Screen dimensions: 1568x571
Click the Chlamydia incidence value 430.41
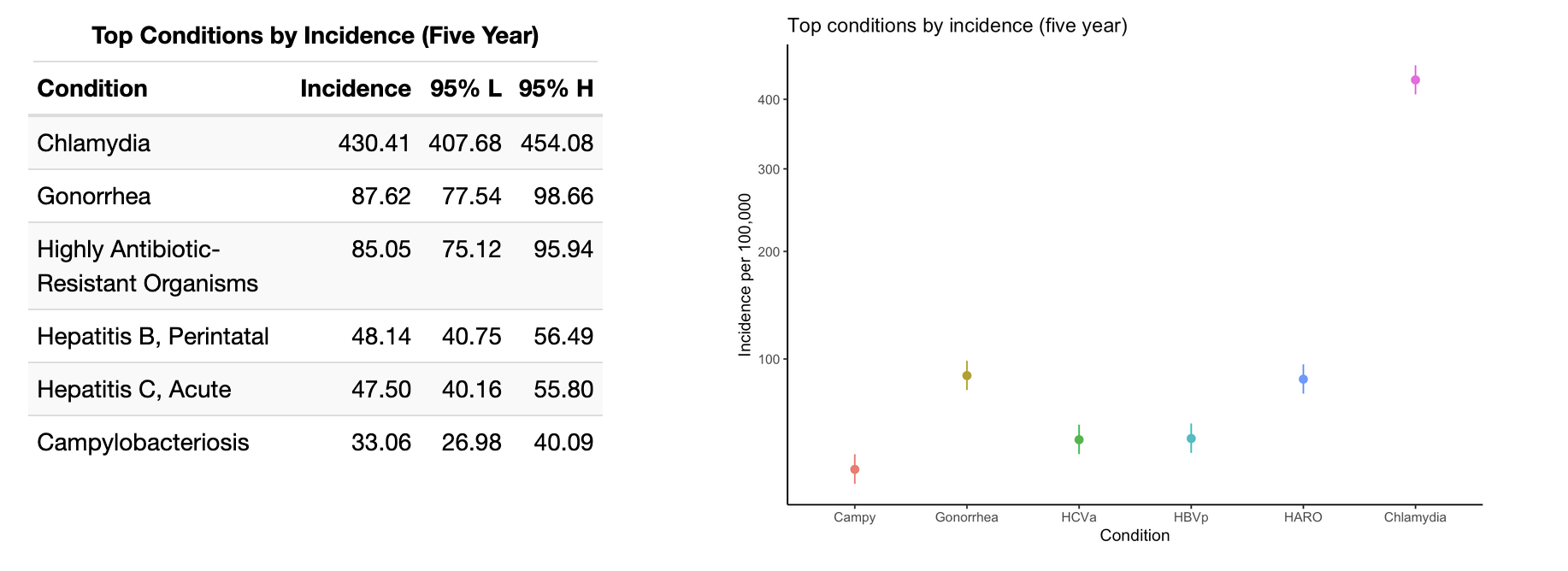(x=374, y=143)
